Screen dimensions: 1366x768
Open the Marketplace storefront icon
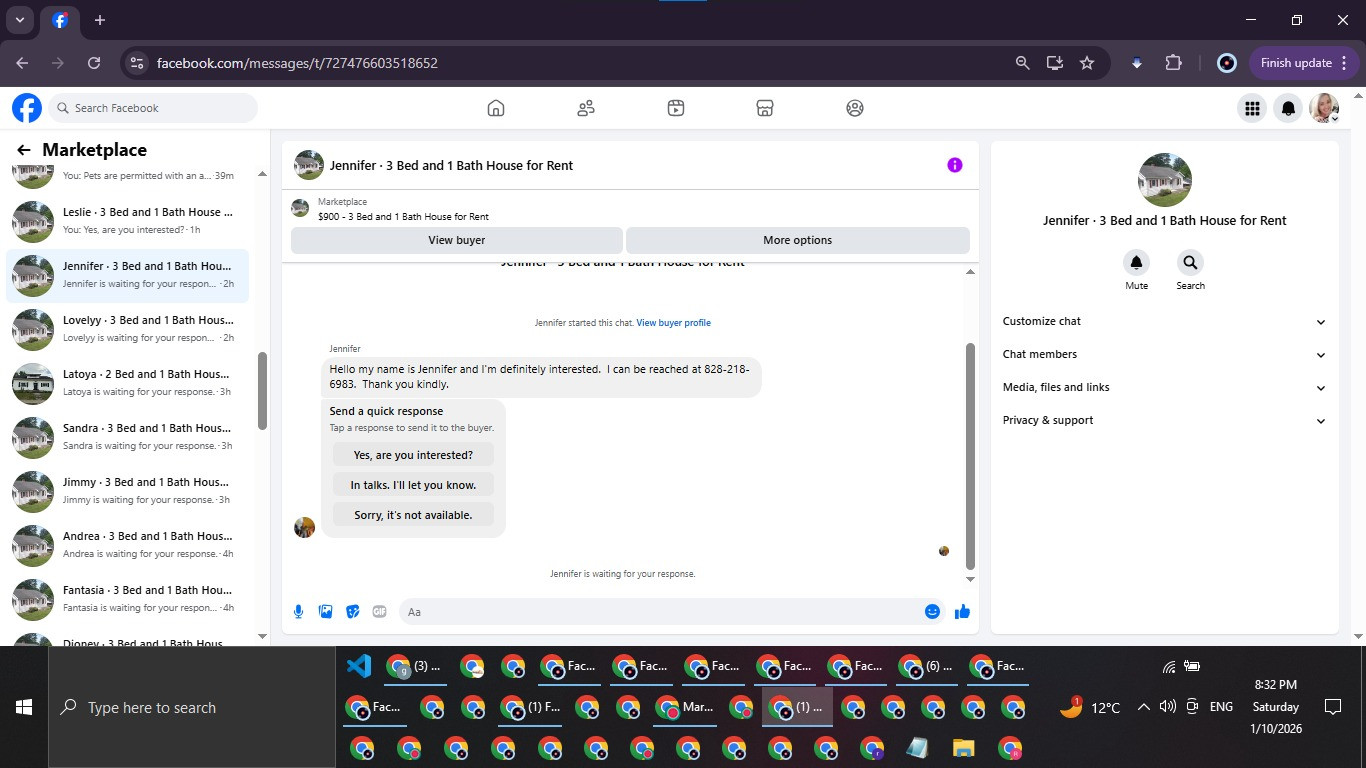pos(765,108)
